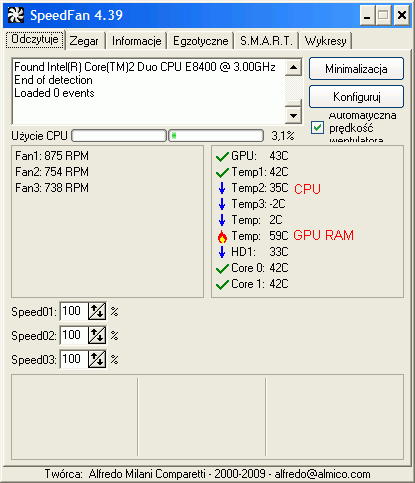This screenshot has height=483, width=415.
Task: Click the blue down arrow beside Temp: 2C
Action: click(222, 220)
